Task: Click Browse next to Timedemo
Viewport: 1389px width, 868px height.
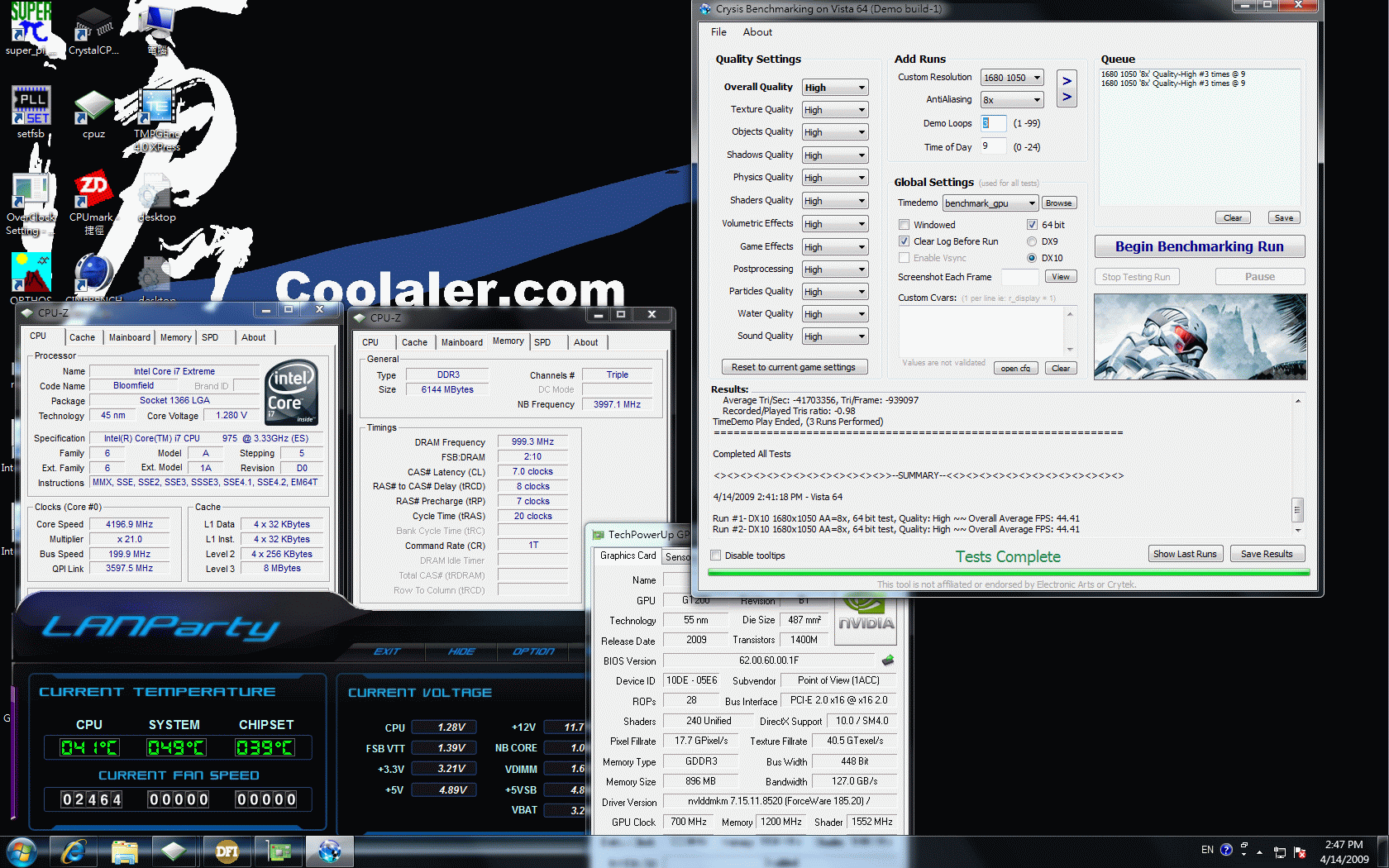Action: (1058, 203)
